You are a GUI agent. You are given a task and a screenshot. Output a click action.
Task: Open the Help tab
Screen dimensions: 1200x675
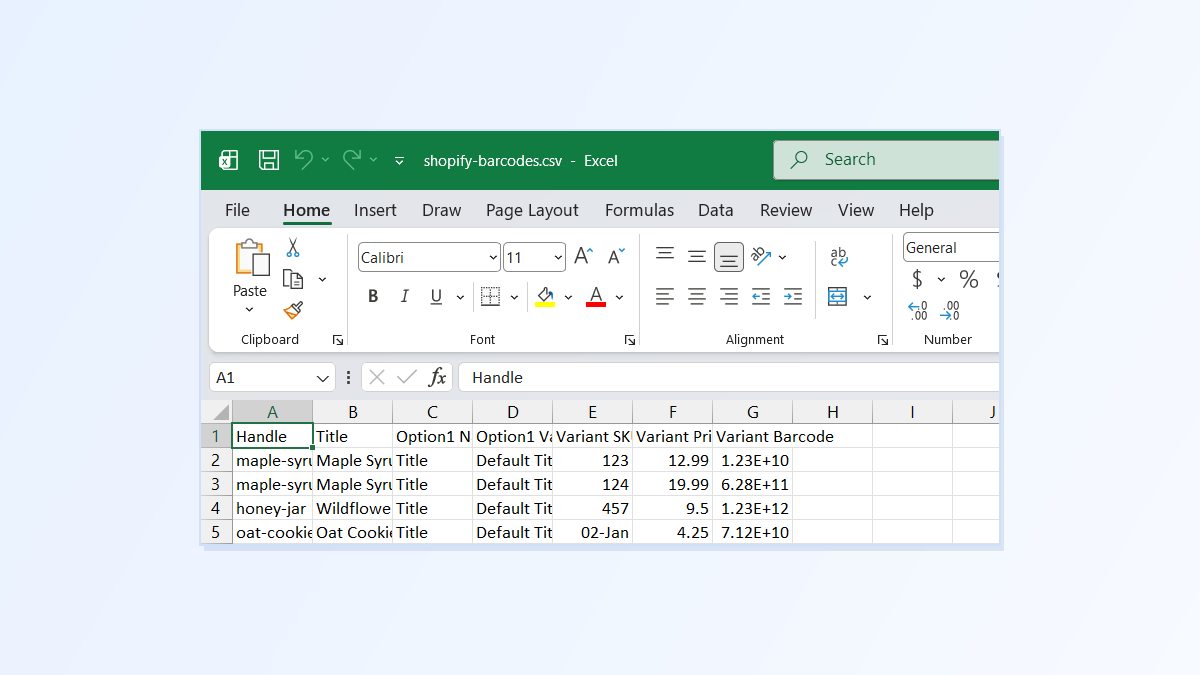pyautogui.click(x=916, y=210)
